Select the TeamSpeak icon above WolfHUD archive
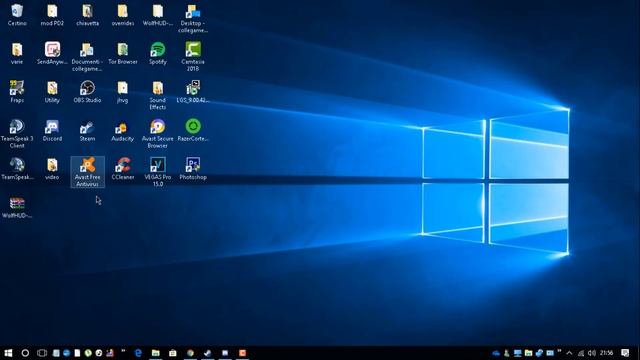The width and height of the screenshot is (640, 360). [17, 169]
